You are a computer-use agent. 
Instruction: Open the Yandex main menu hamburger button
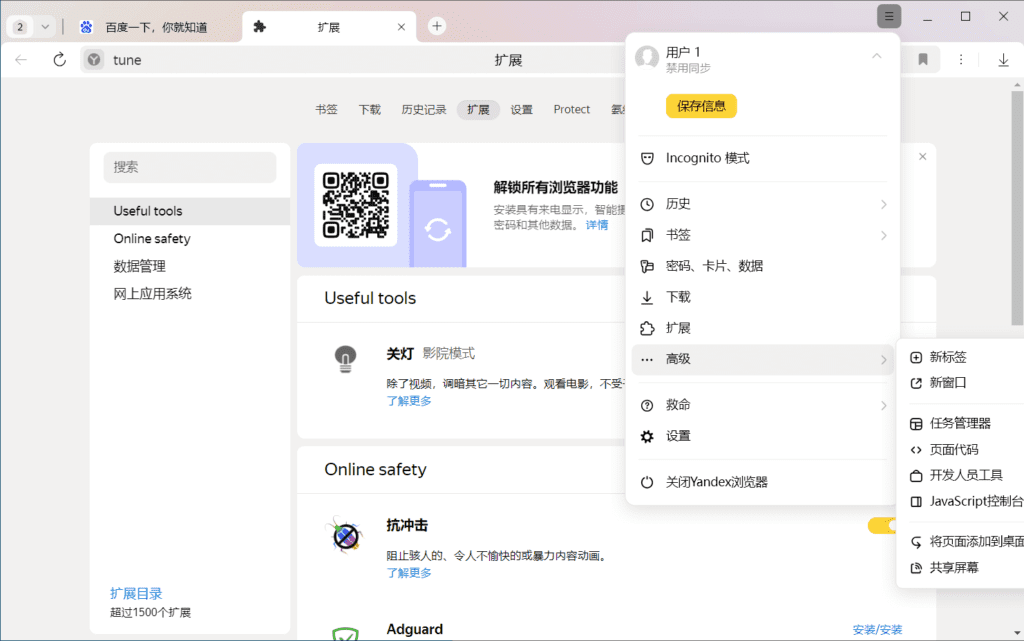pos(889,16)
